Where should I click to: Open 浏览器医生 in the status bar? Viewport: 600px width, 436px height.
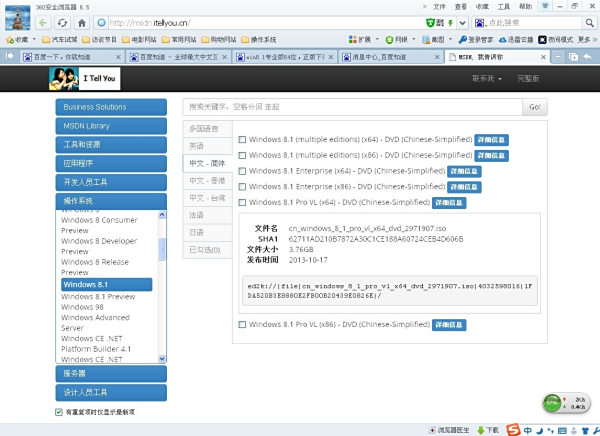coord(449,430)
